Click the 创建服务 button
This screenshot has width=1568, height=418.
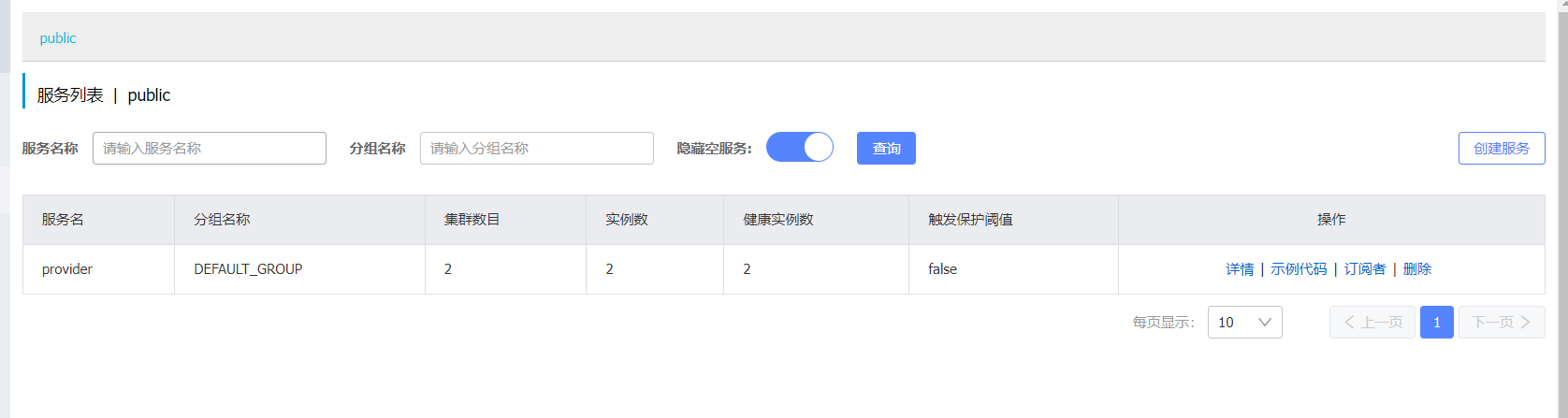(x=1501, y=149)
